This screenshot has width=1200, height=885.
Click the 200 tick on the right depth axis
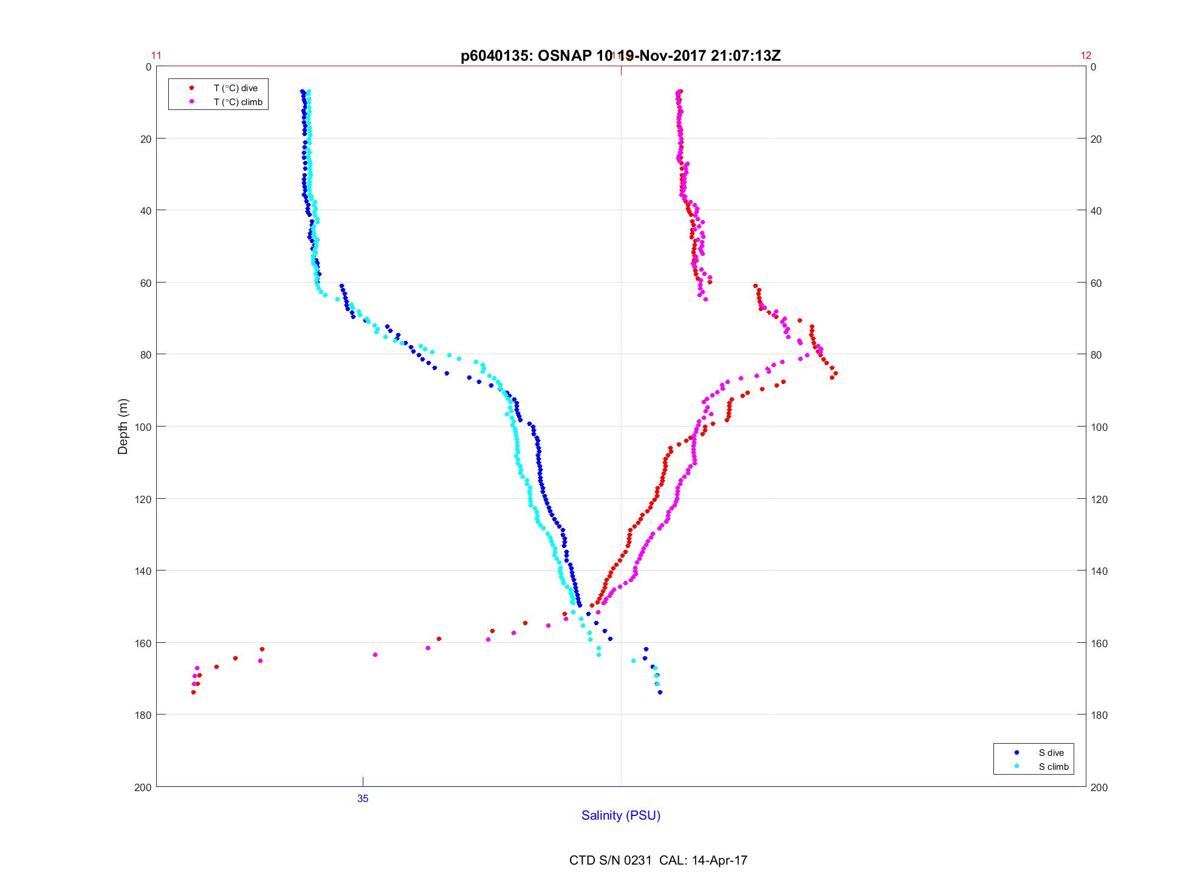[1101, 787]
